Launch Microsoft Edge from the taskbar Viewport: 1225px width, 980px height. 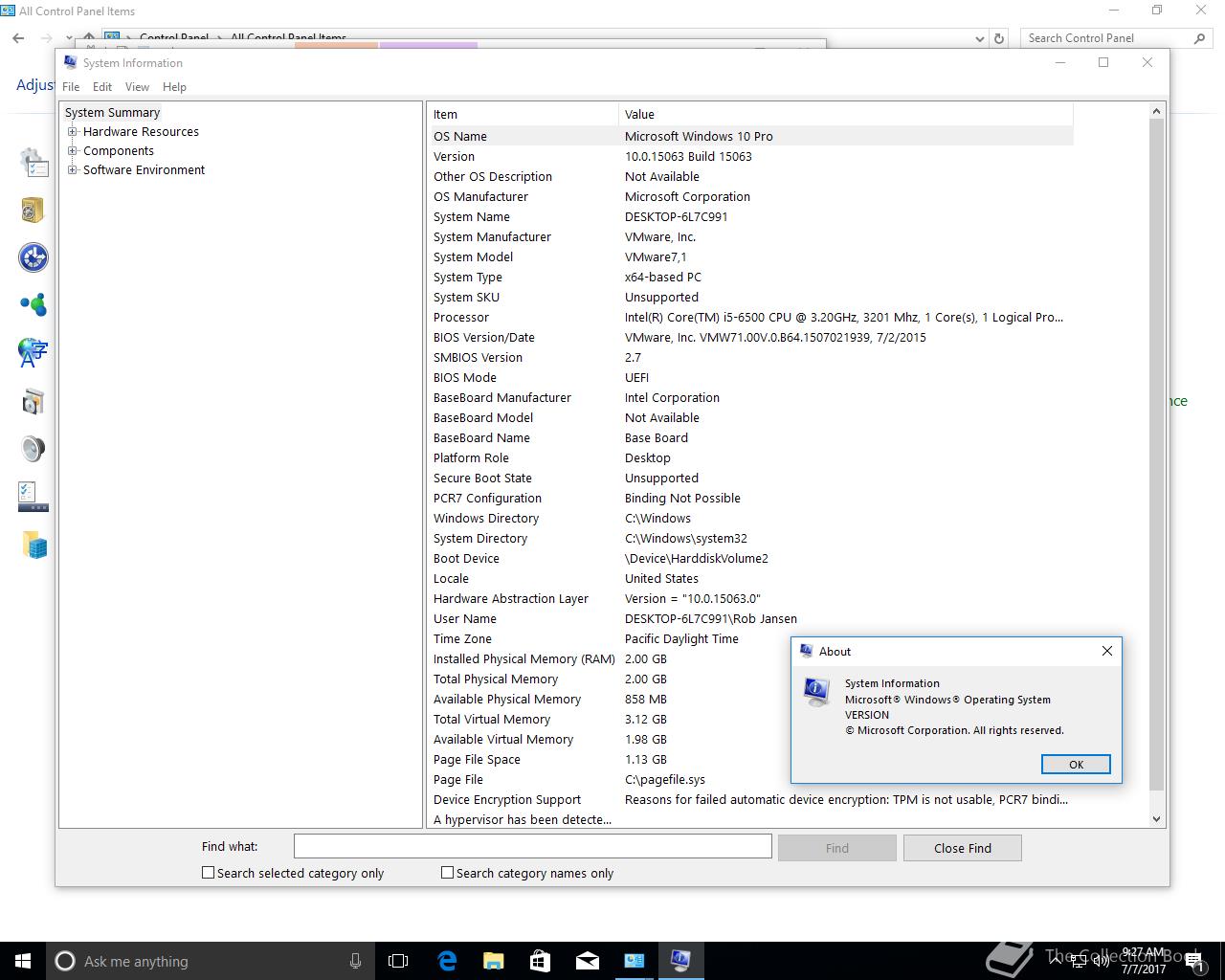coord(447,961)
